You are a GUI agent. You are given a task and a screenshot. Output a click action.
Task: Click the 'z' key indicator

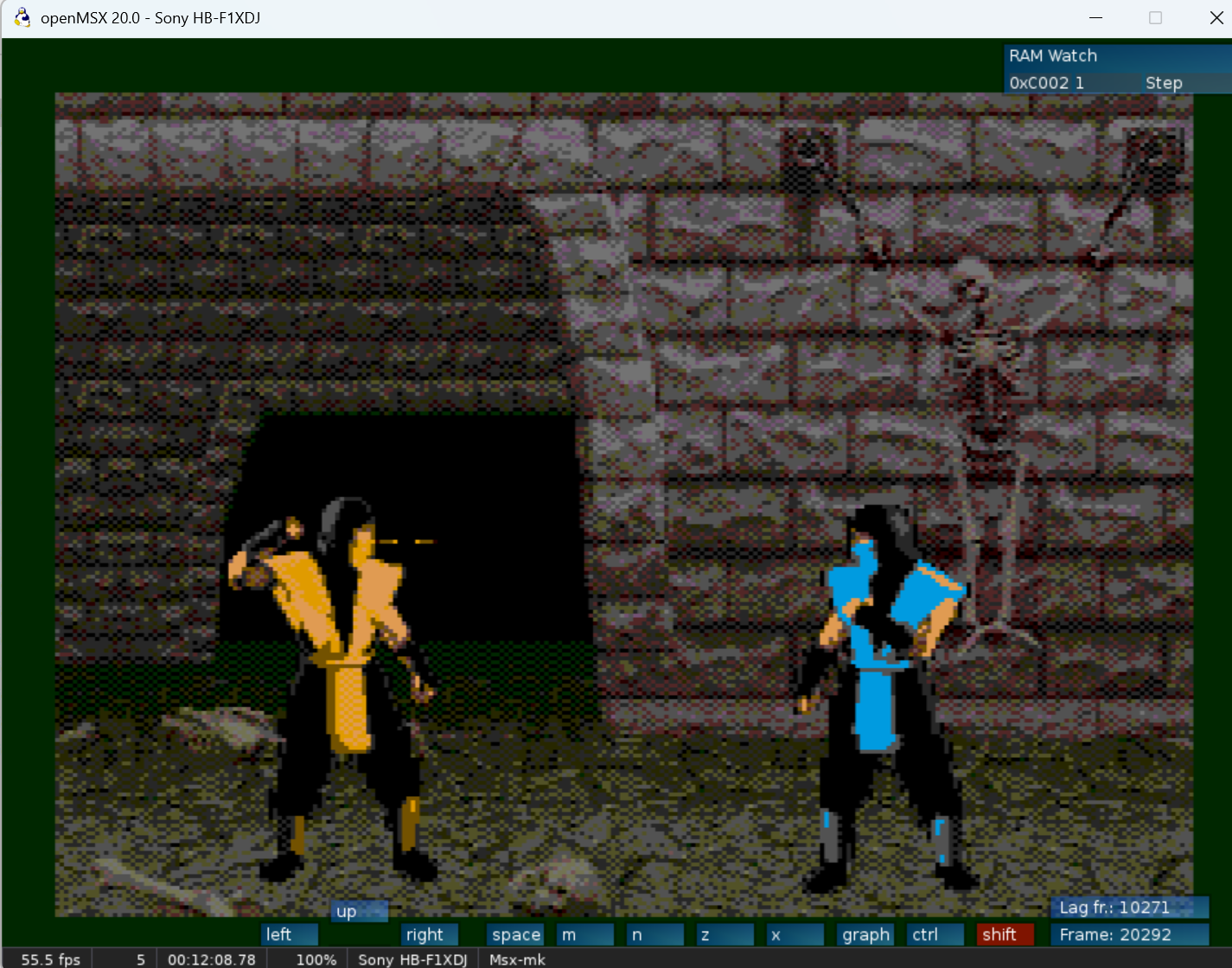(725, 934)
